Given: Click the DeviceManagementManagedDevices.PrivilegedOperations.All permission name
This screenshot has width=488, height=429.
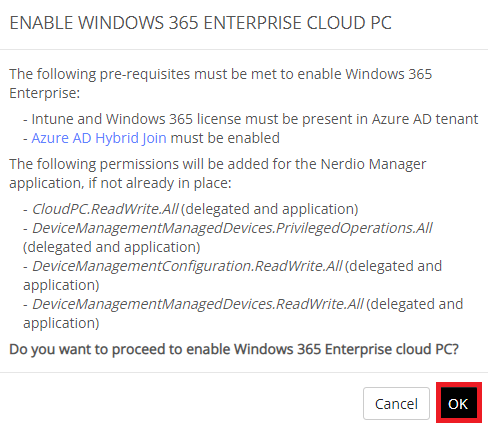Looking at the screenshot, I should click(x=232, y=228).
